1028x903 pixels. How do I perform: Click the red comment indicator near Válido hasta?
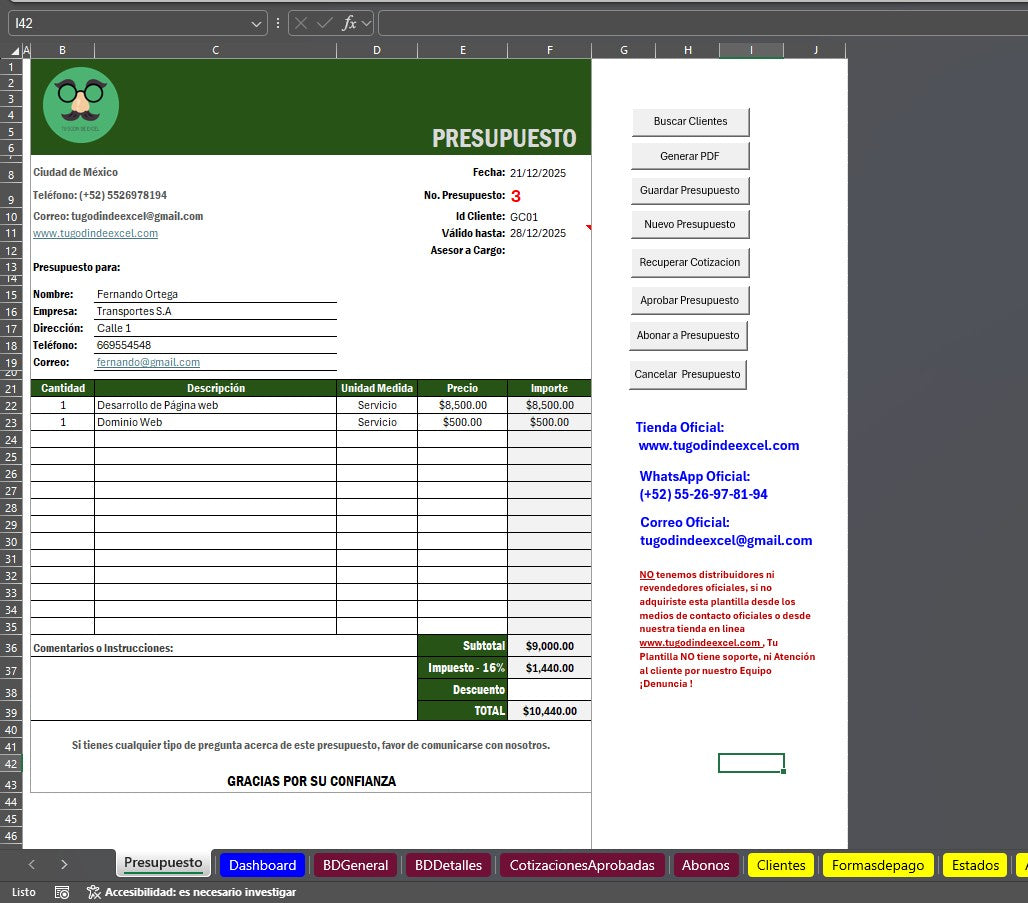click(x=589, y=228)
